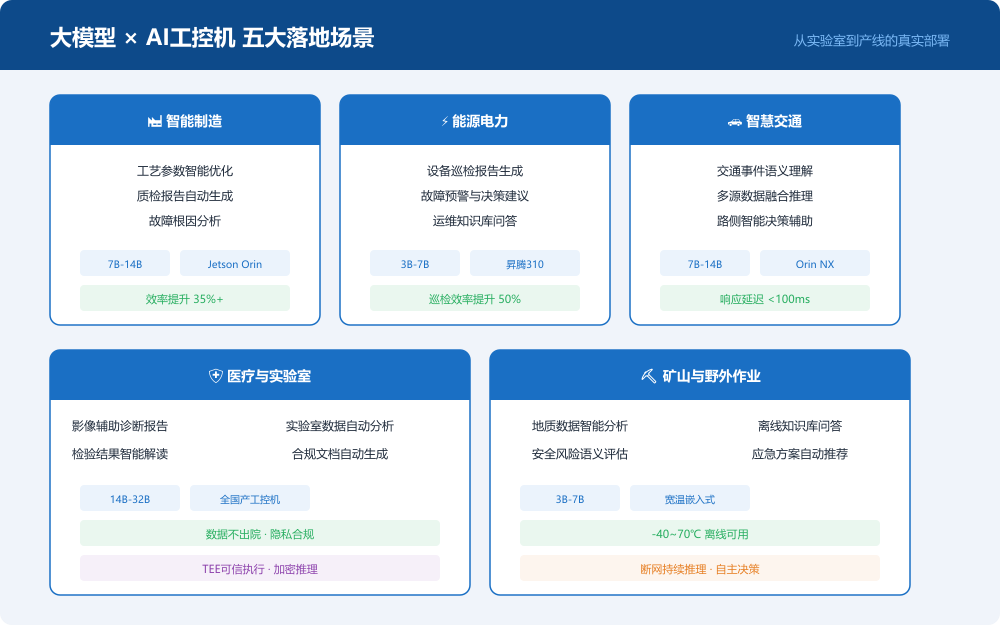
Task: Click the 巡检效率提升 50% progress badge
Action: pos(475,297)
